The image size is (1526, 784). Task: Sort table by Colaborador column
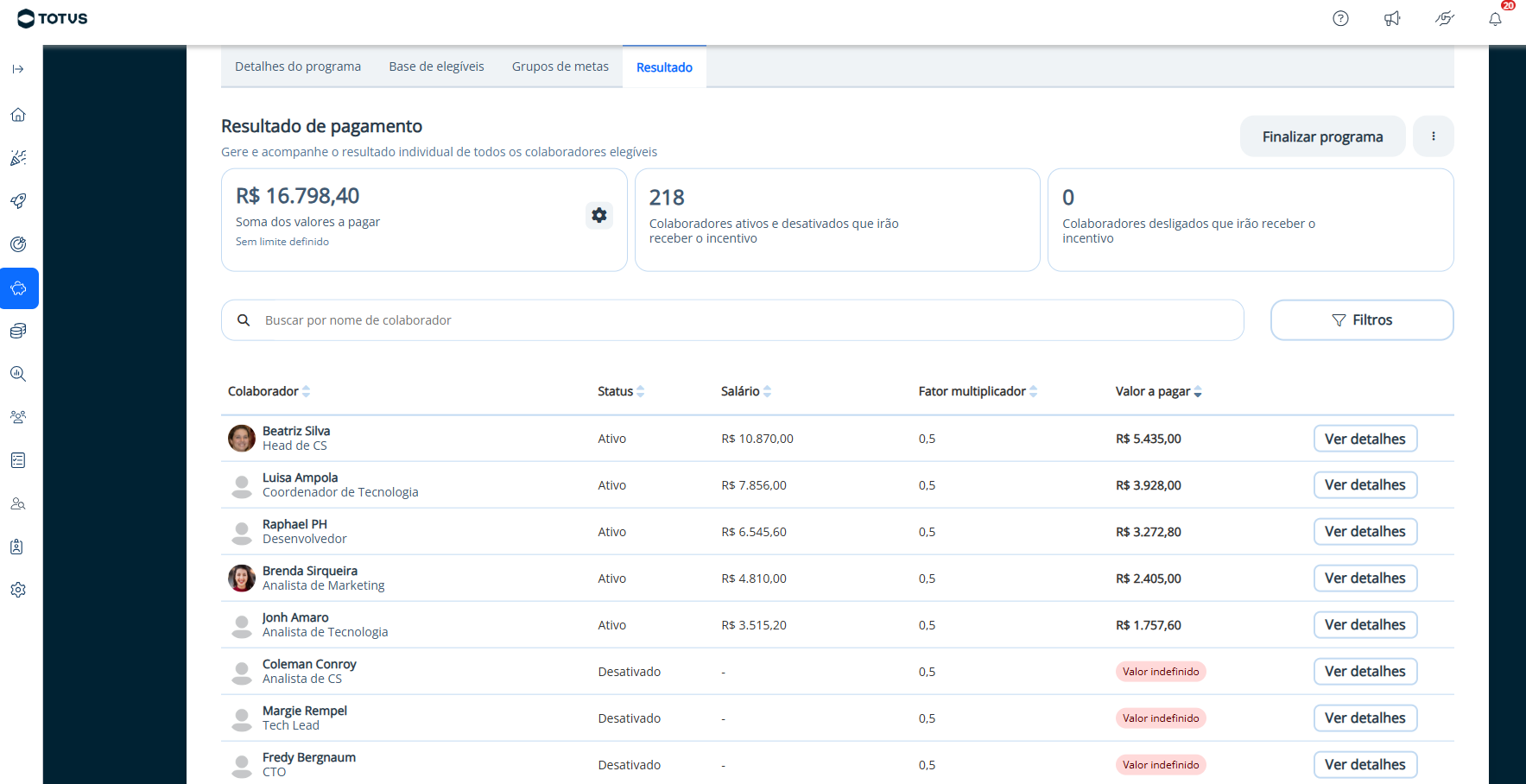306,391
